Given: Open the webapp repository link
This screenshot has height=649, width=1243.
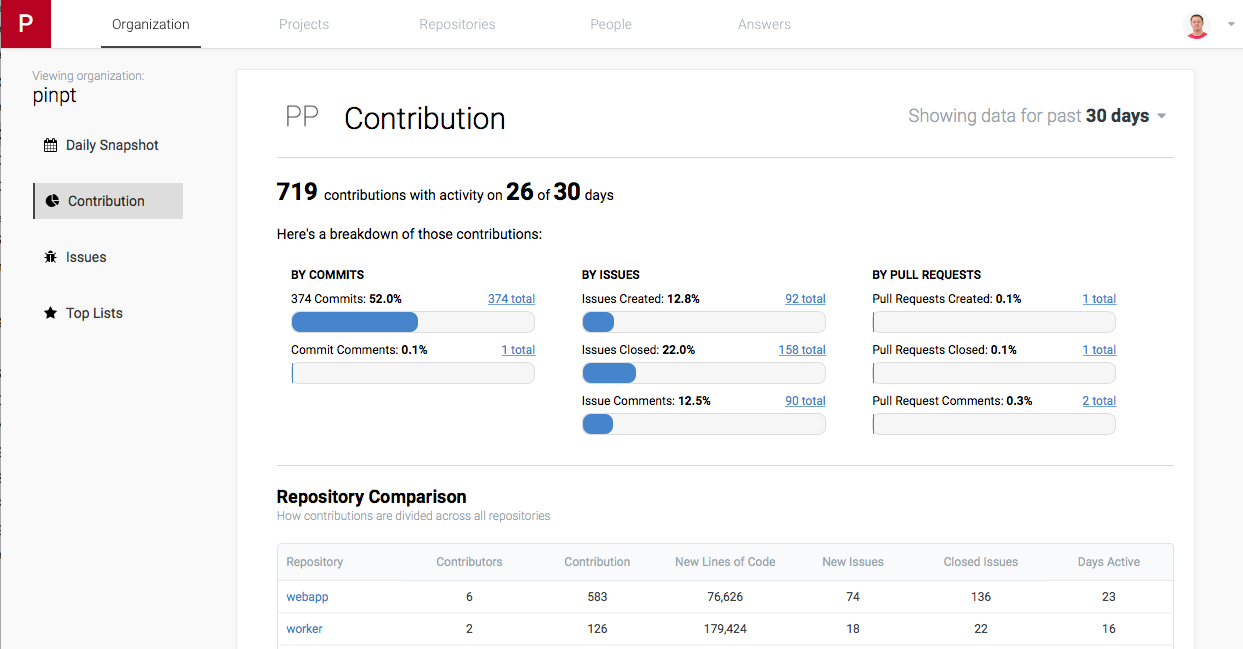Looking at the screenshot, I should pos(307,597).
